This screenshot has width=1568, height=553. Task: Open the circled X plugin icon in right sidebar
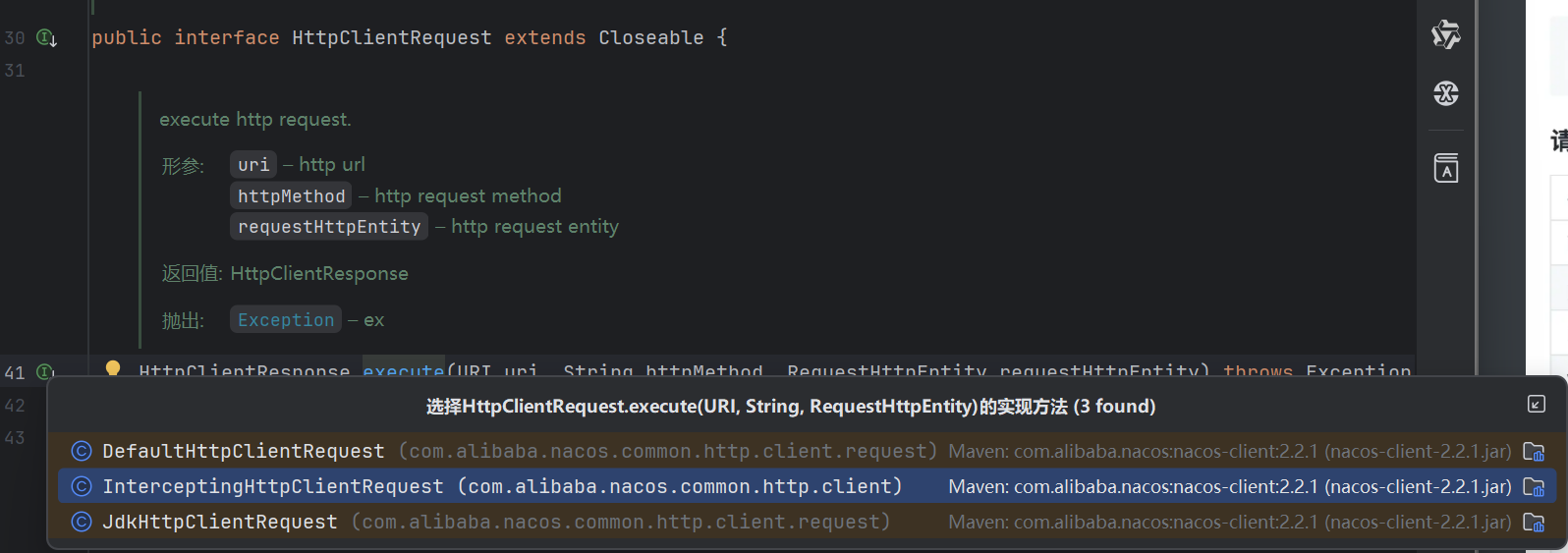click(x=1445, y=93)
